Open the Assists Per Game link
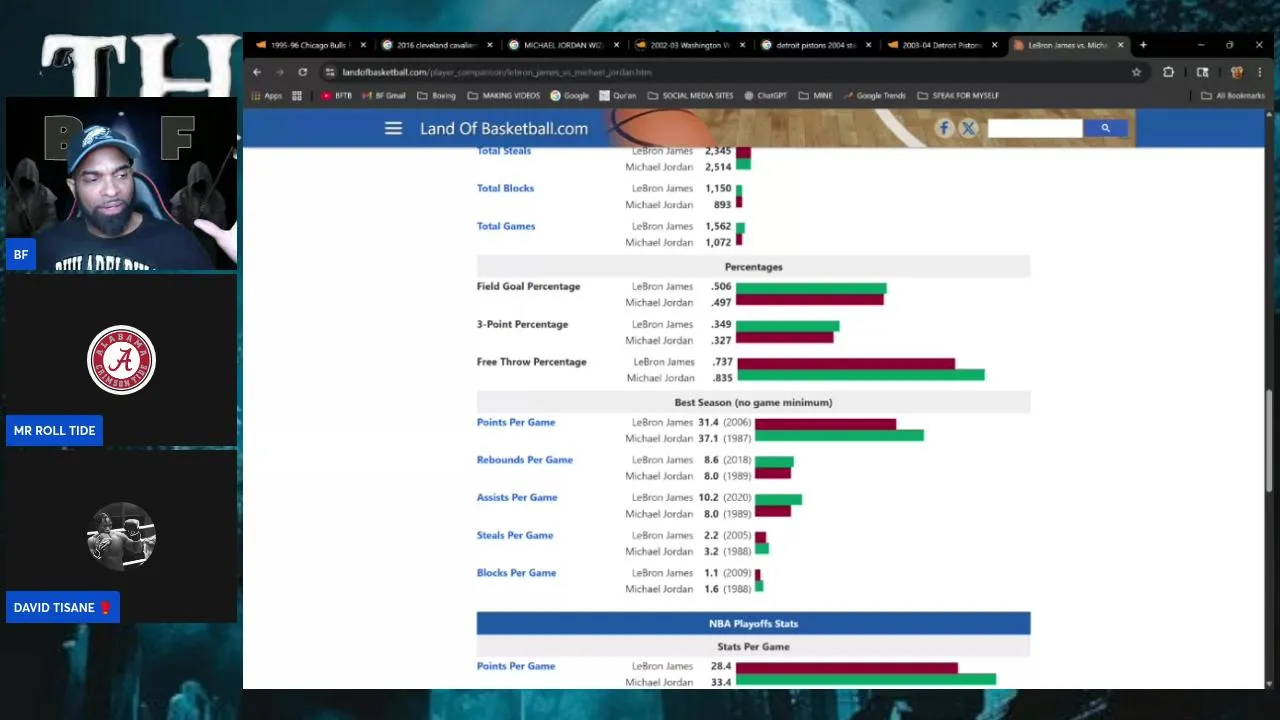1280x720 pixels. coord(517,497)
